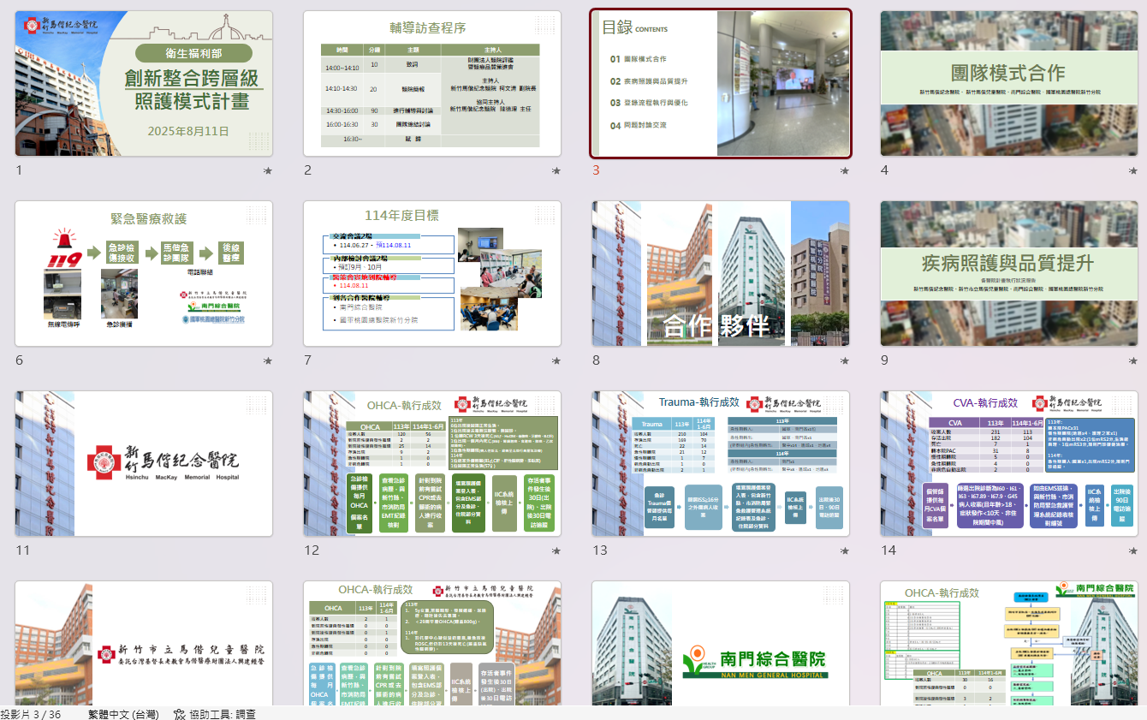Select slide 14 thumbnail CVA-執行成效

point(1009,463)
